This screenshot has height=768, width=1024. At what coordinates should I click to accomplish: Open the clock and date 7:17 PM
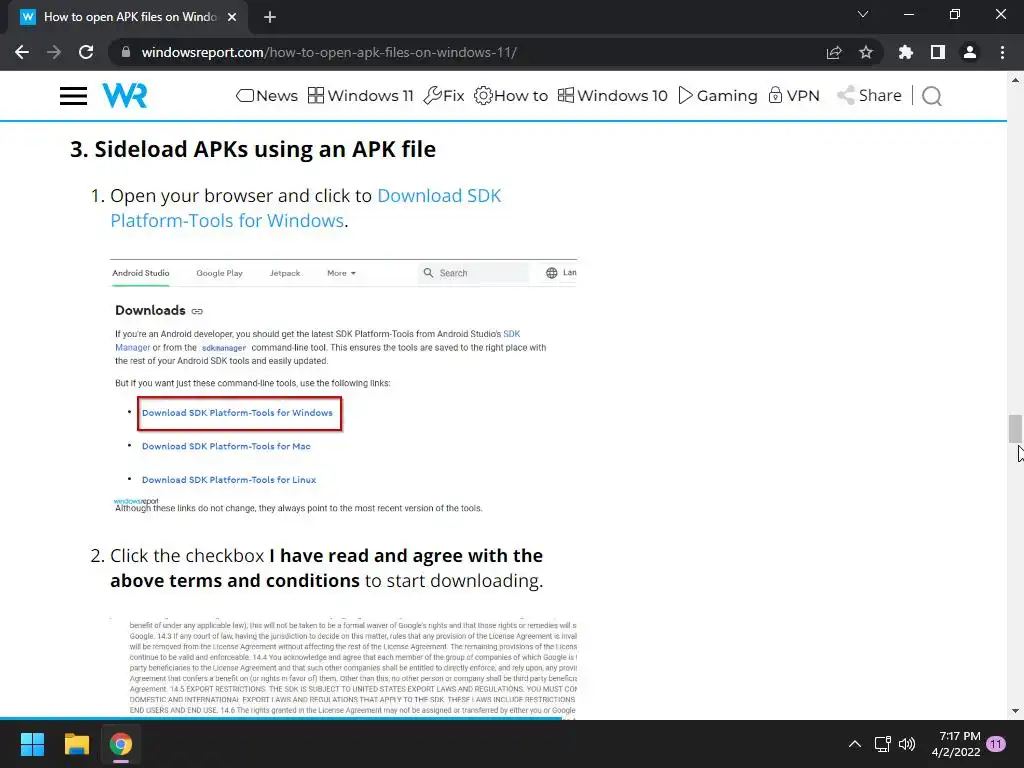click(956, 744)
